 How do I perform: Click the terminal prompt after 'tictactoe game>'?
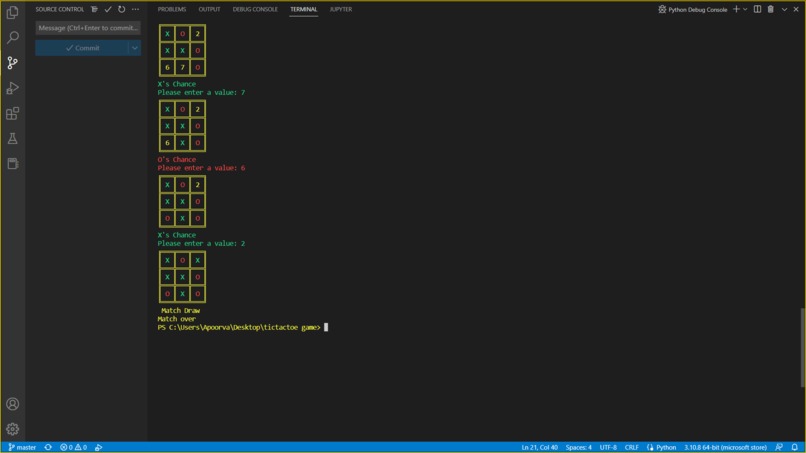click(326, 327)
